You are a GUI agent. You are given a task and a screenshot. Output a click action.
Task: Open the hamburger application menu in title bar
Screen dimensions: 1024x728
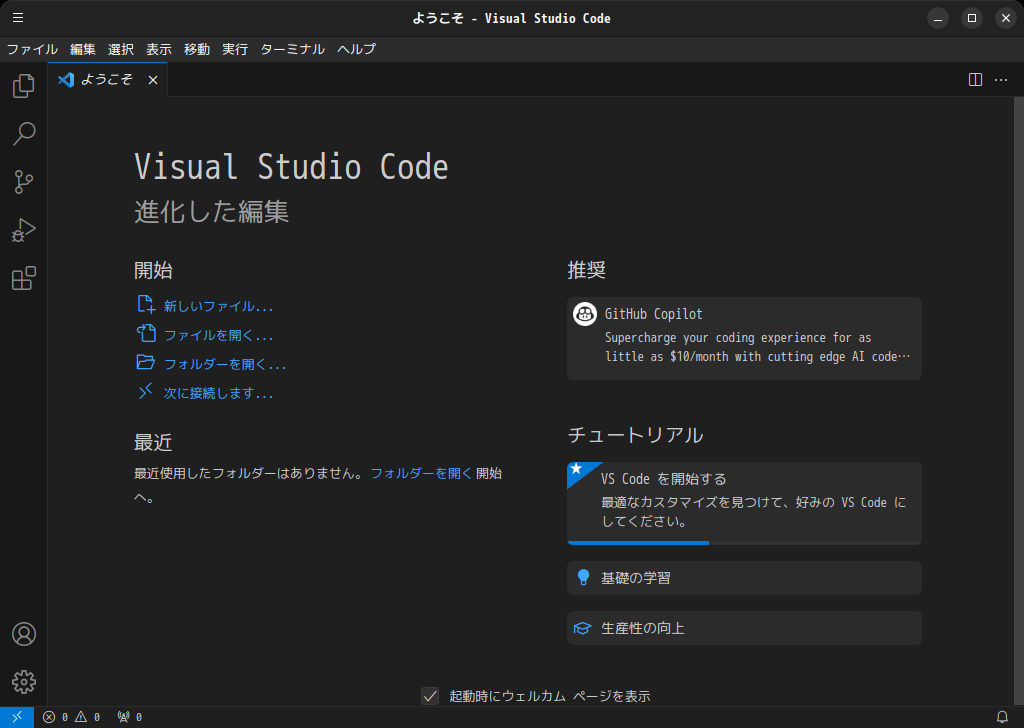click(18, 18)
